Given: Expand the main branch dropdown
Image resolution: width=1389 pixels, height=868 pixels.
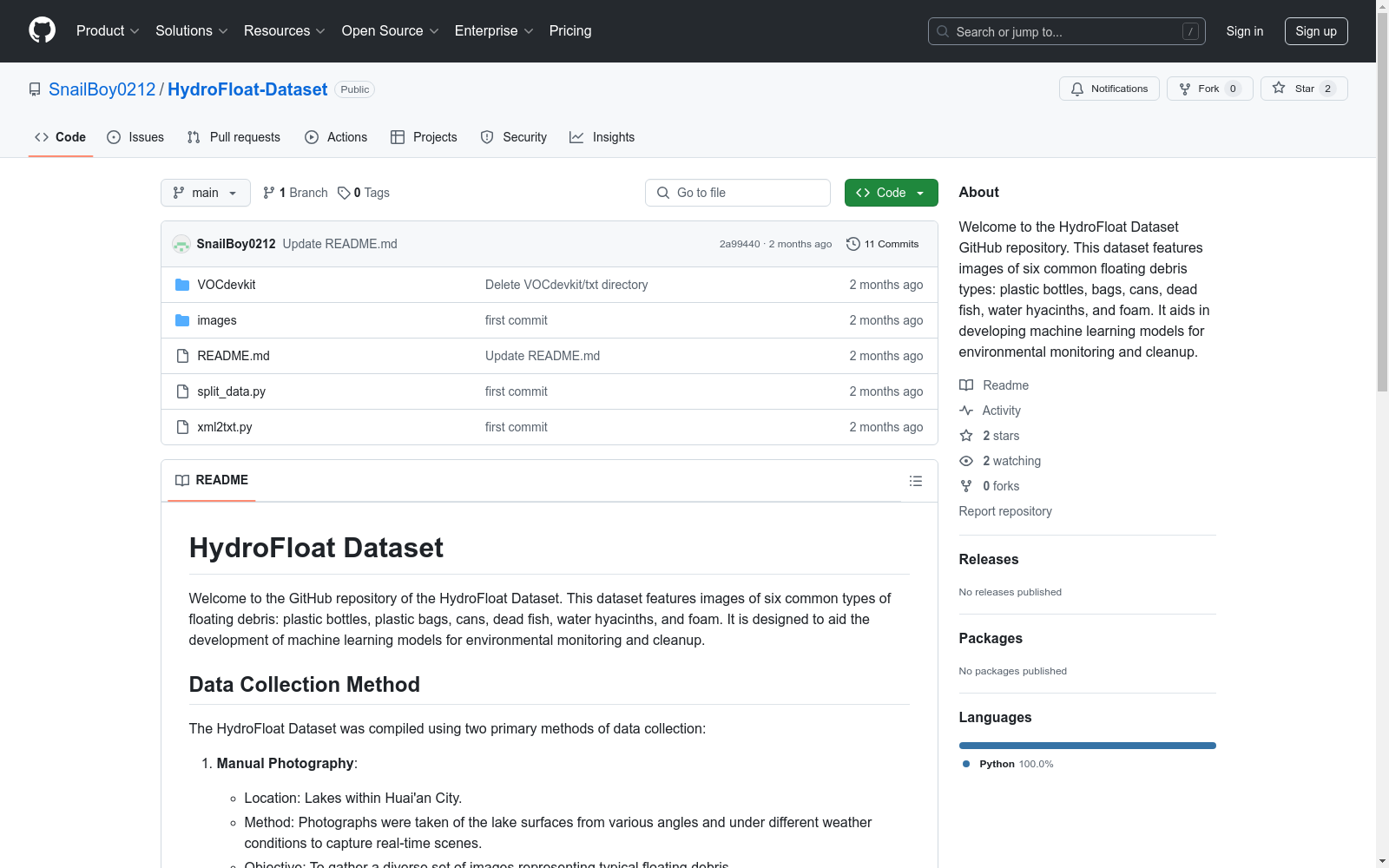Looking at the screenshot, I should click(205, 193).
